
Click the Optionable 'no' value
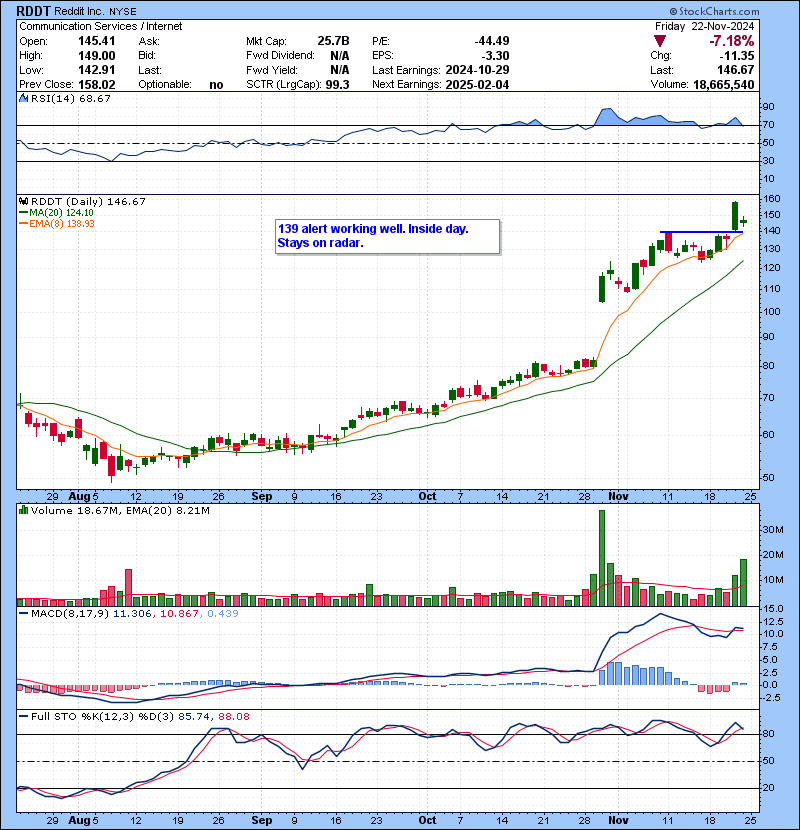click(x=216, y=84)
